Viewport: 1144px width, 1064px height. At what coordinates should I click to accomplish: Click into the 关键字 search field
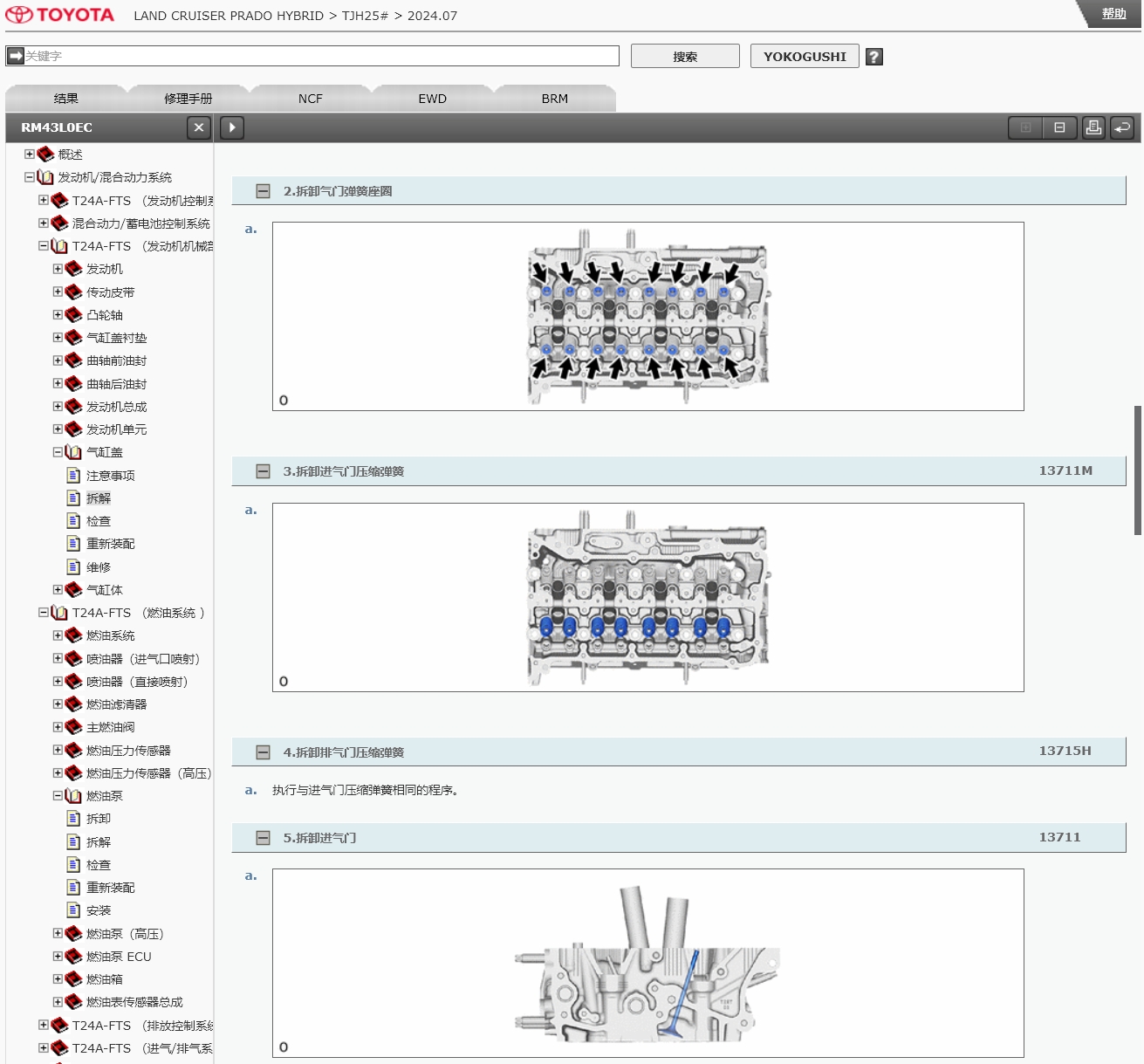point(320,56)
